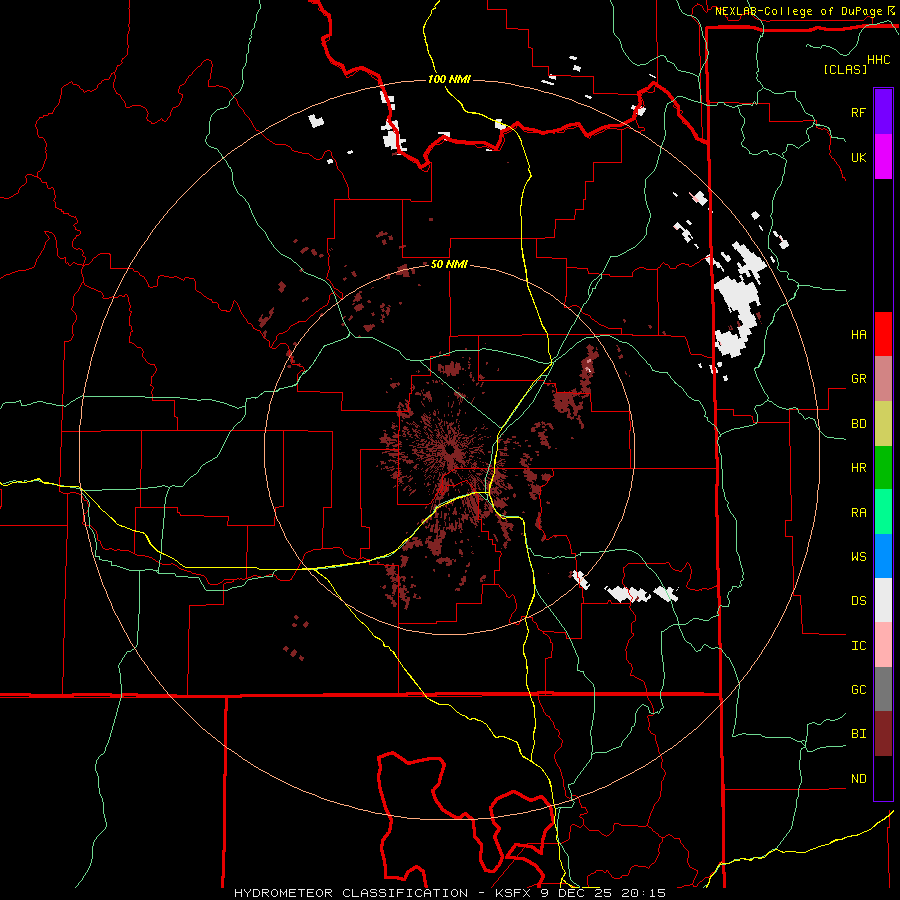The height and width of the screenshot is (900, 900).
Task: Select the HR legend label
Action: (858, 468)
